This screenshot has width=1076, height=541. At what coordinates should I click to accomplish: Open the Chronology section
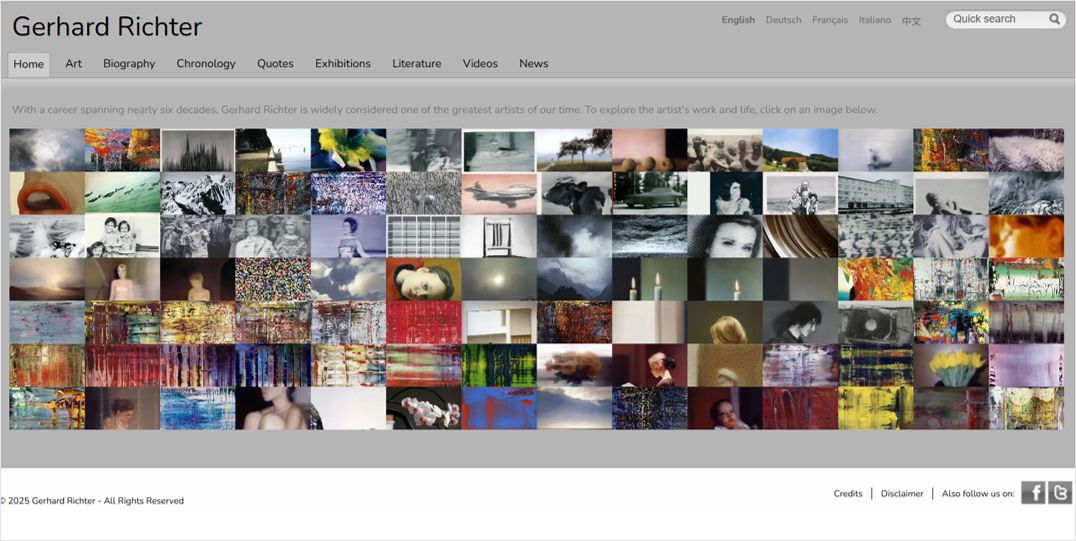[x=206, y=64]
